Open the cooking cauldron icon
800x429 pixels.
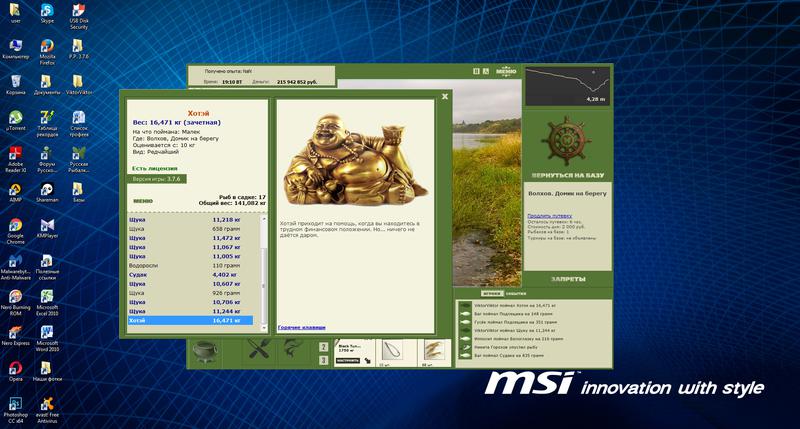(205, 352)
